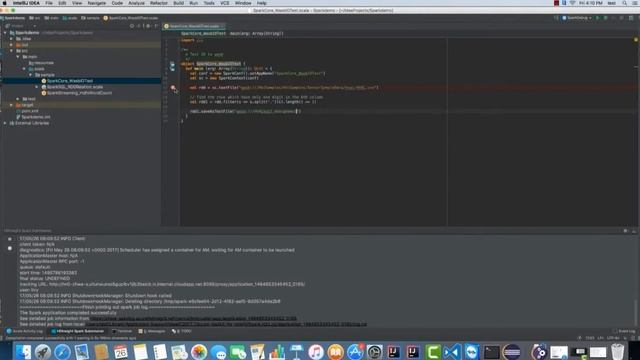Screen dimensions: 640x360
Task: Select HDInsight Spark Submission tab
Action: click(x=78, y=331)
